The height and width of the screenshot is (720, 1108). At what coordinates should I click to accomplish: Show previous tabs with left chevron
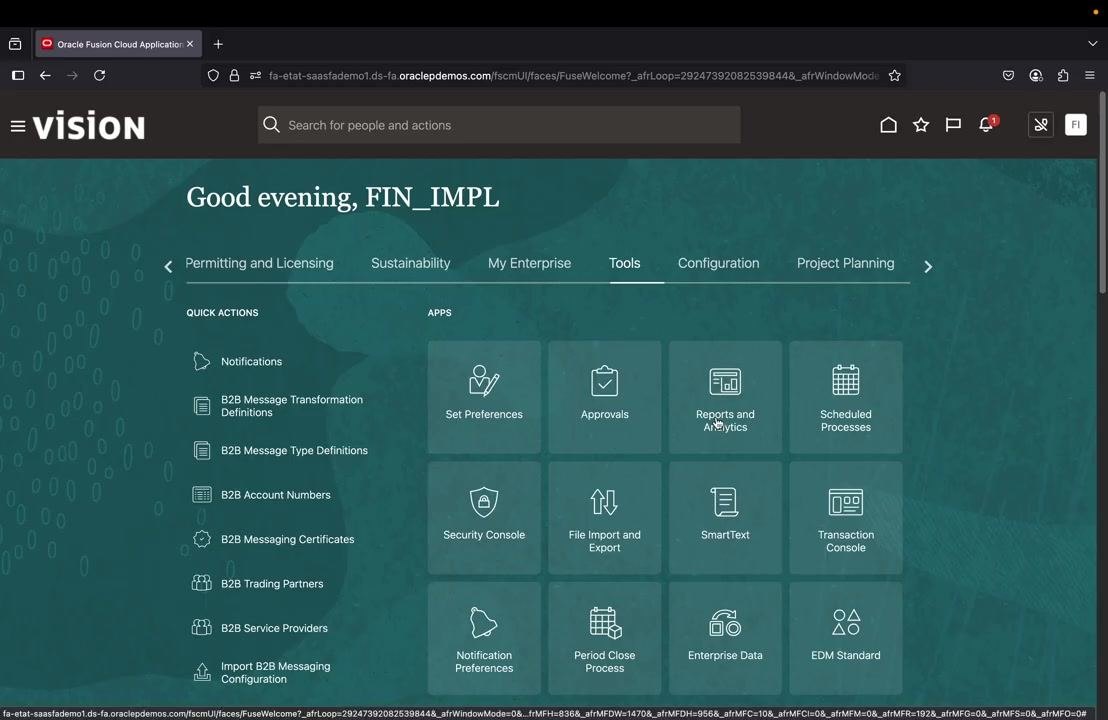point(168,266)
